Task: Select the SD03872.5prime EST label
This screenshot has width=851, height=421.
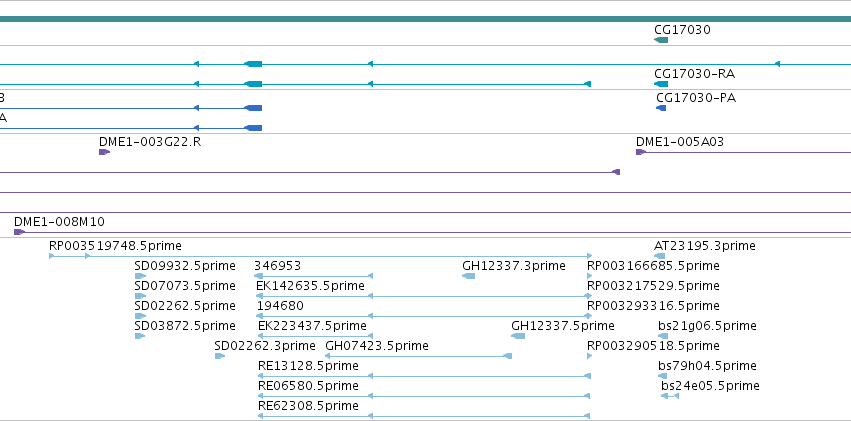Action: click(x=185, y=326)
